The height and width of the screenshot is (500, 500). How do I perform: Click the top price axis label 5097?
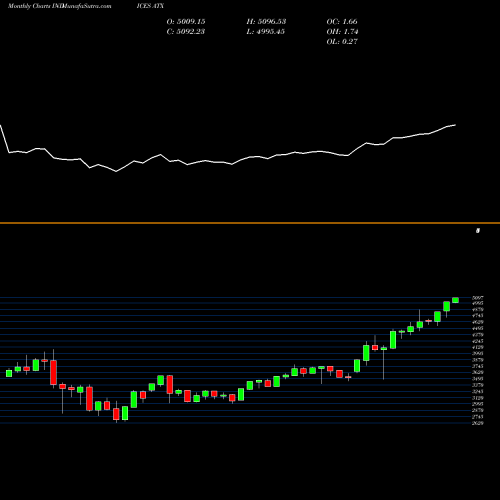point(478,297)
